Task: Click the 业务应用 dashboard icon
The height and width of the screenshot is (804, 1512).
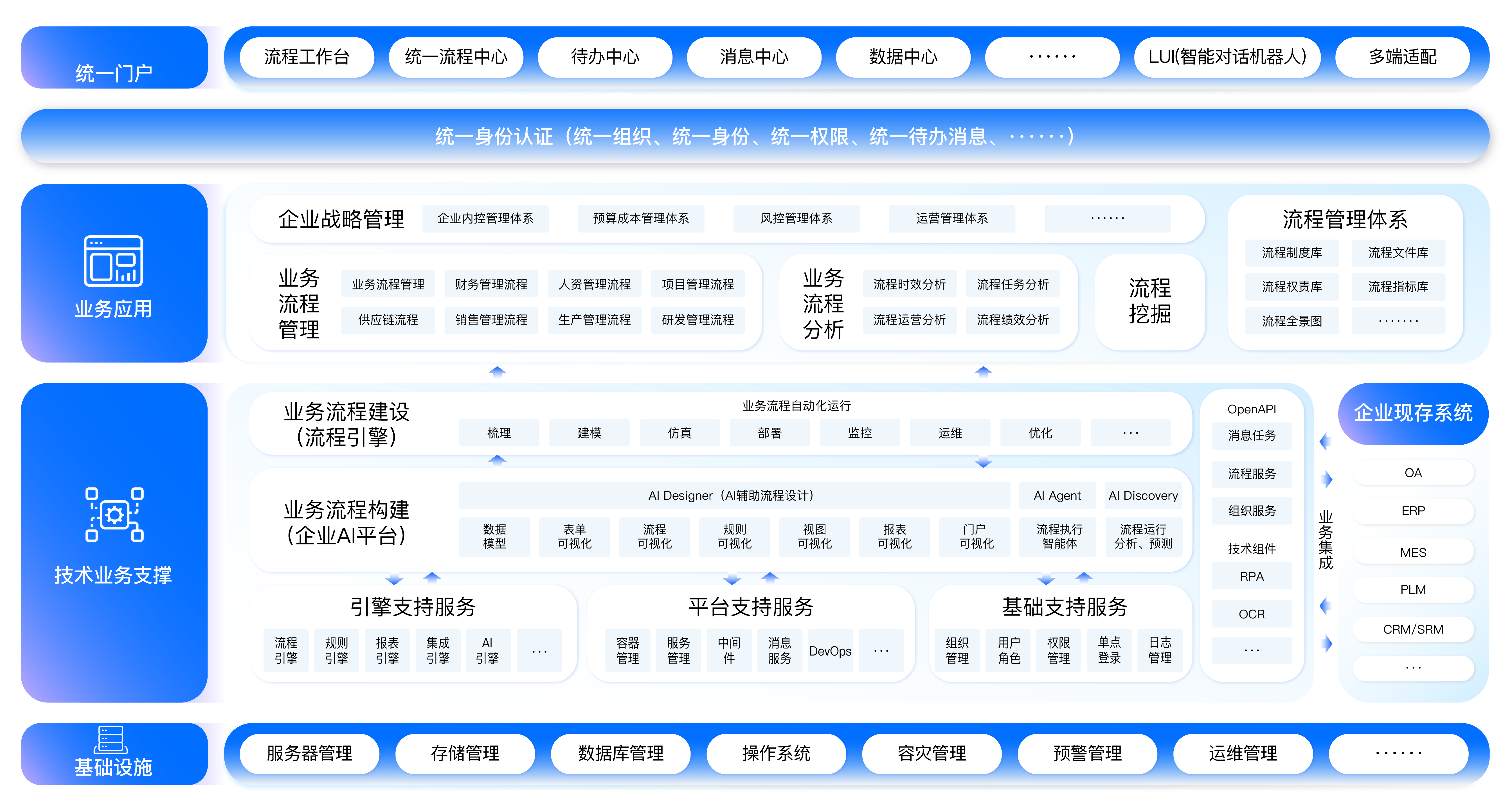Action: tap(113, 261)
